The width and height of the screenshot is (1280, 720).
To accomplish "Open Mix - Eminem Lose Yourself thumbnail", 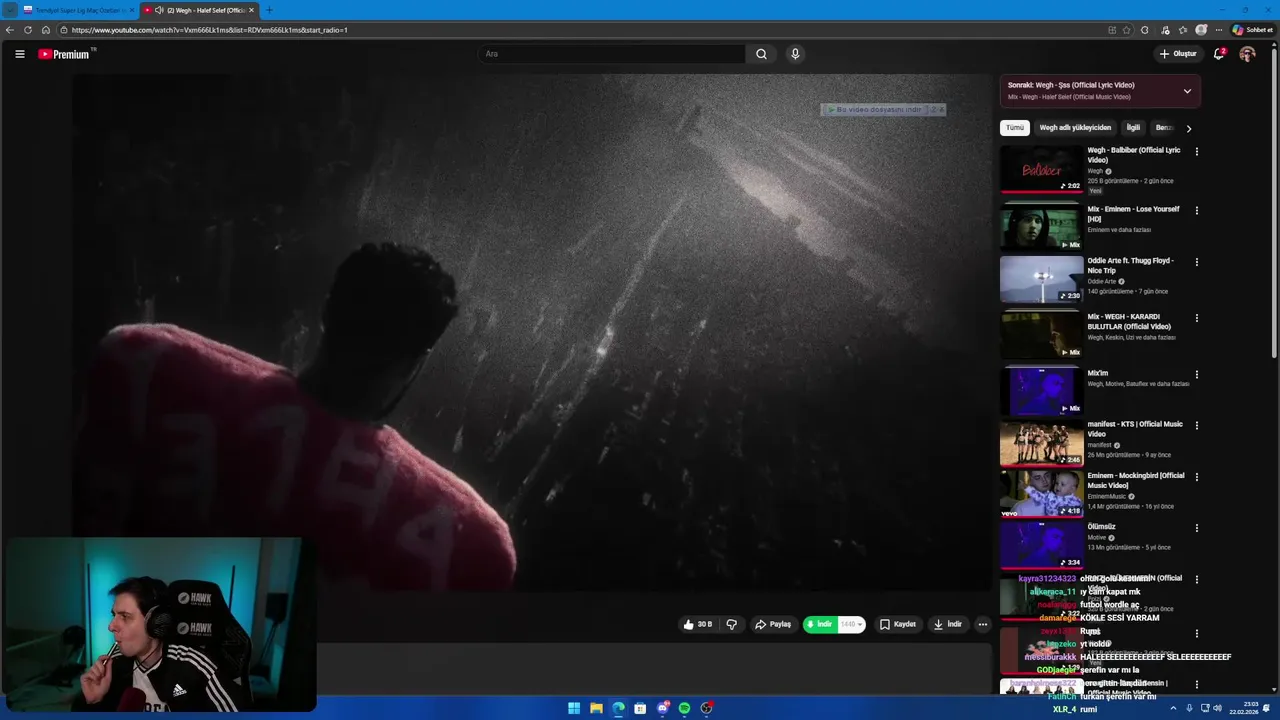I will [x=1041, y=226].
